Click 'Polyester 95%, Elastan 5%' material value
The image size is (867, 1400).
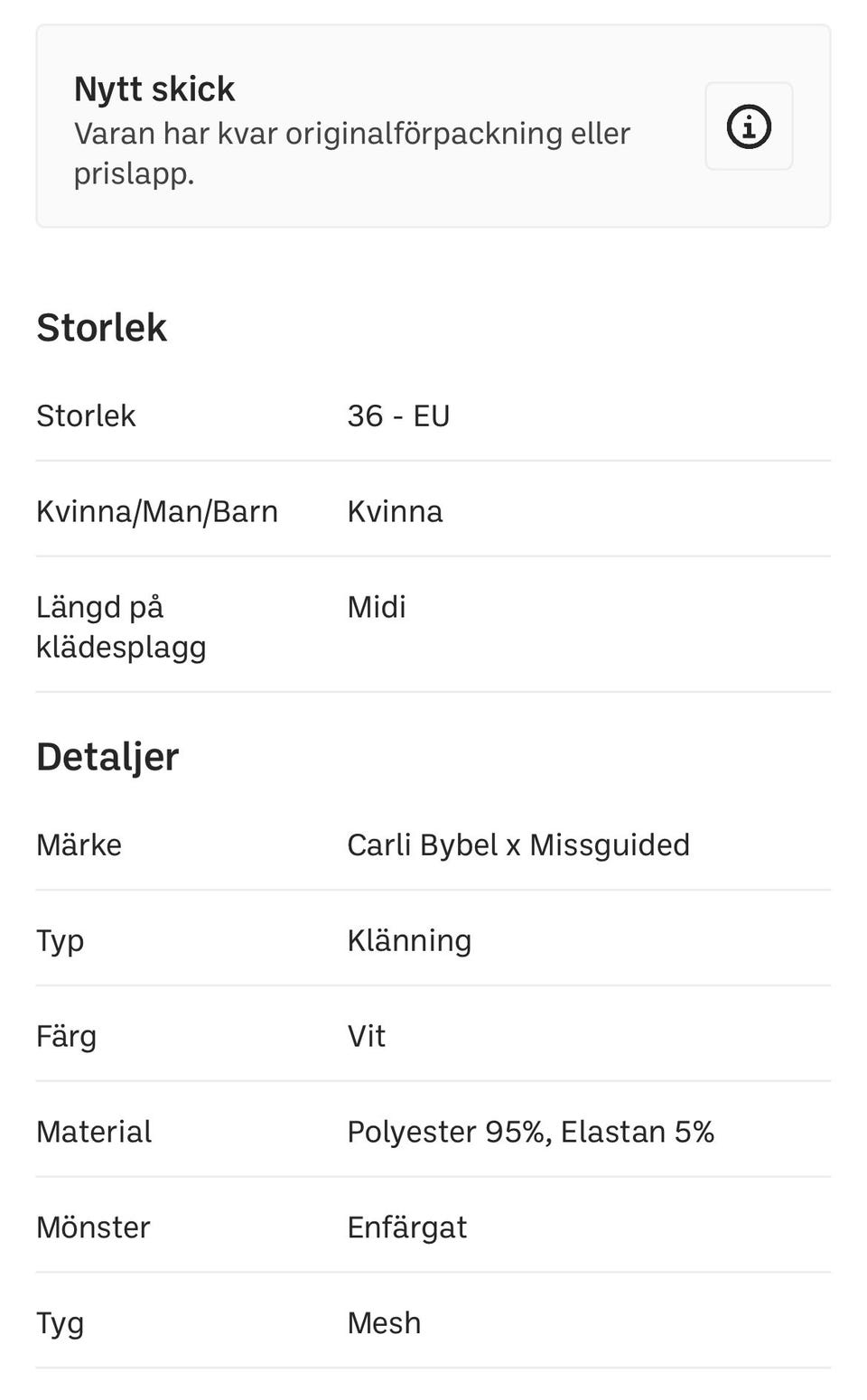[x=530, y=1132]
